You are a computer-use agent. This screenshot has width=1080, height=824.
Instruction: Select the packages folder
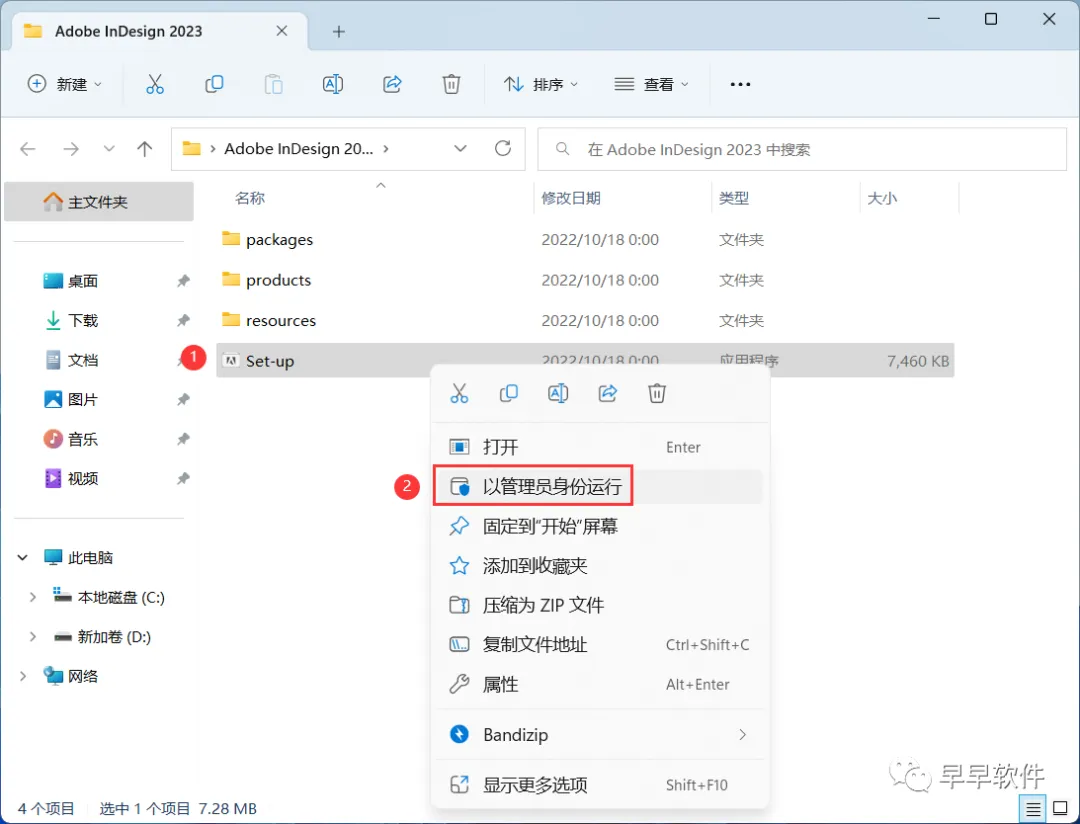pyautogui.click(x=585, y=240)
